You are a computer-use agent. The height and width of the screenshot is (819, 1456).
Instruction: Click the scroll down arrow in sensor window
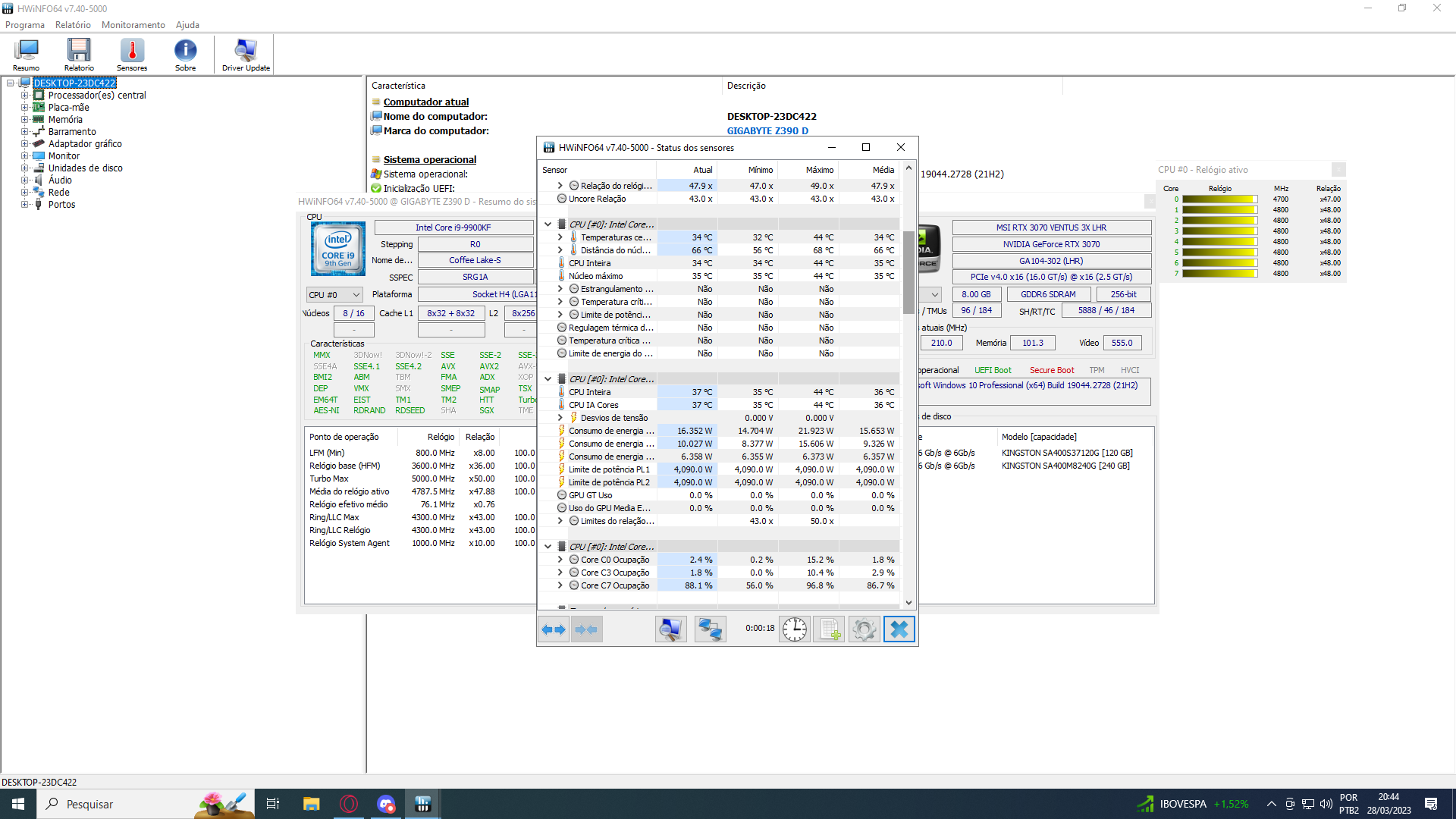point(908,603)
